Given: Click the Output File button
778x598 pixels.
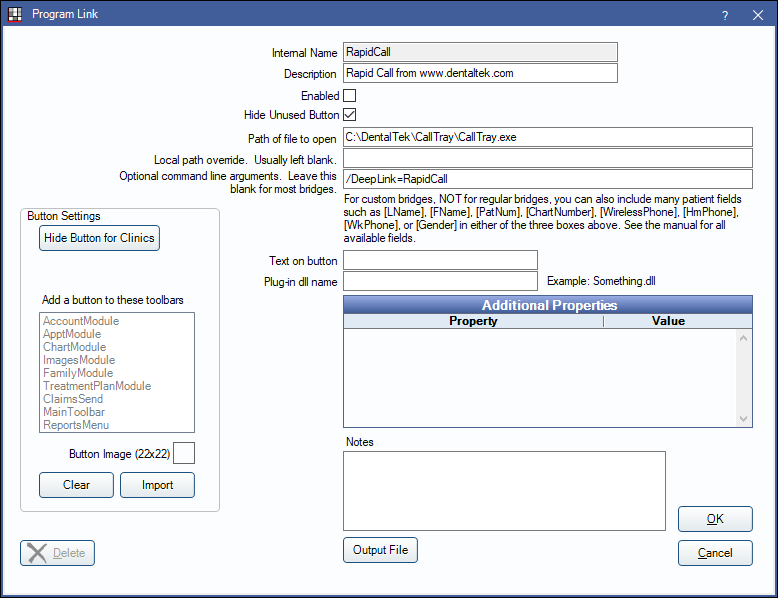Looking at the screenshot, I should tap(380, 550).
